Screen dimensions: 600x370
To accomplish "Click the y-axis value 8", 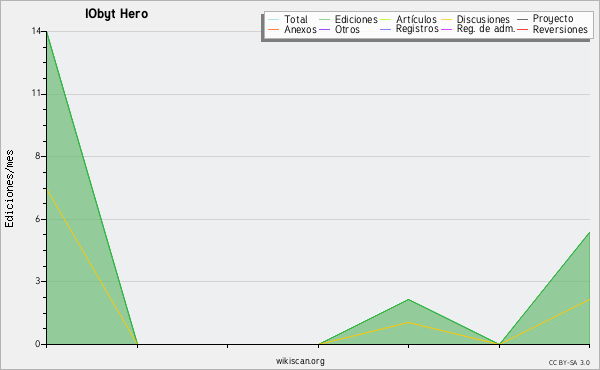I will coord(38,156).
